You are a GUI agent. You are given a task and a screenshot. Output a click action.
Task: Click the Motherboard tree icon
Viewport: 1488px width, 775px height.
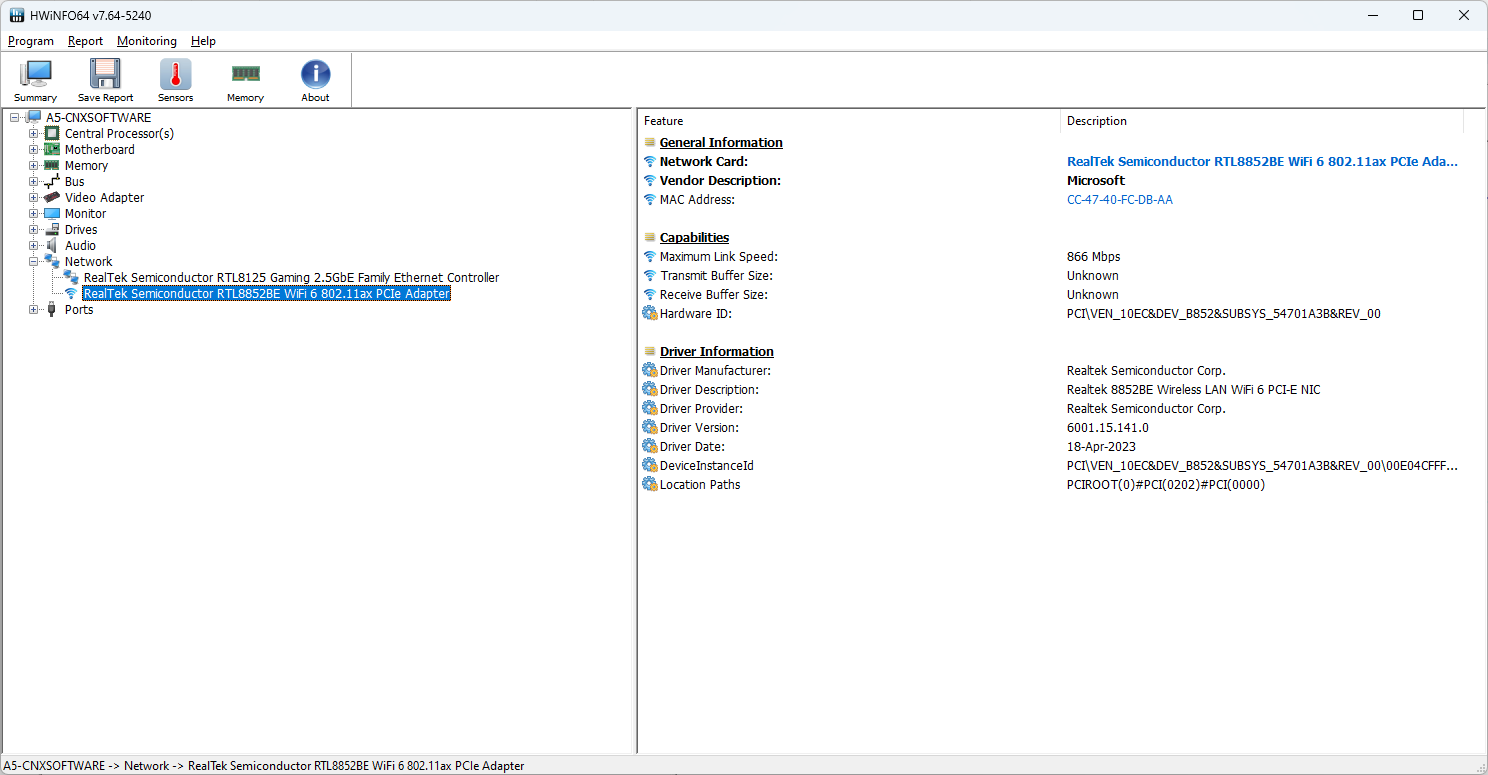(x=52, y=150)
